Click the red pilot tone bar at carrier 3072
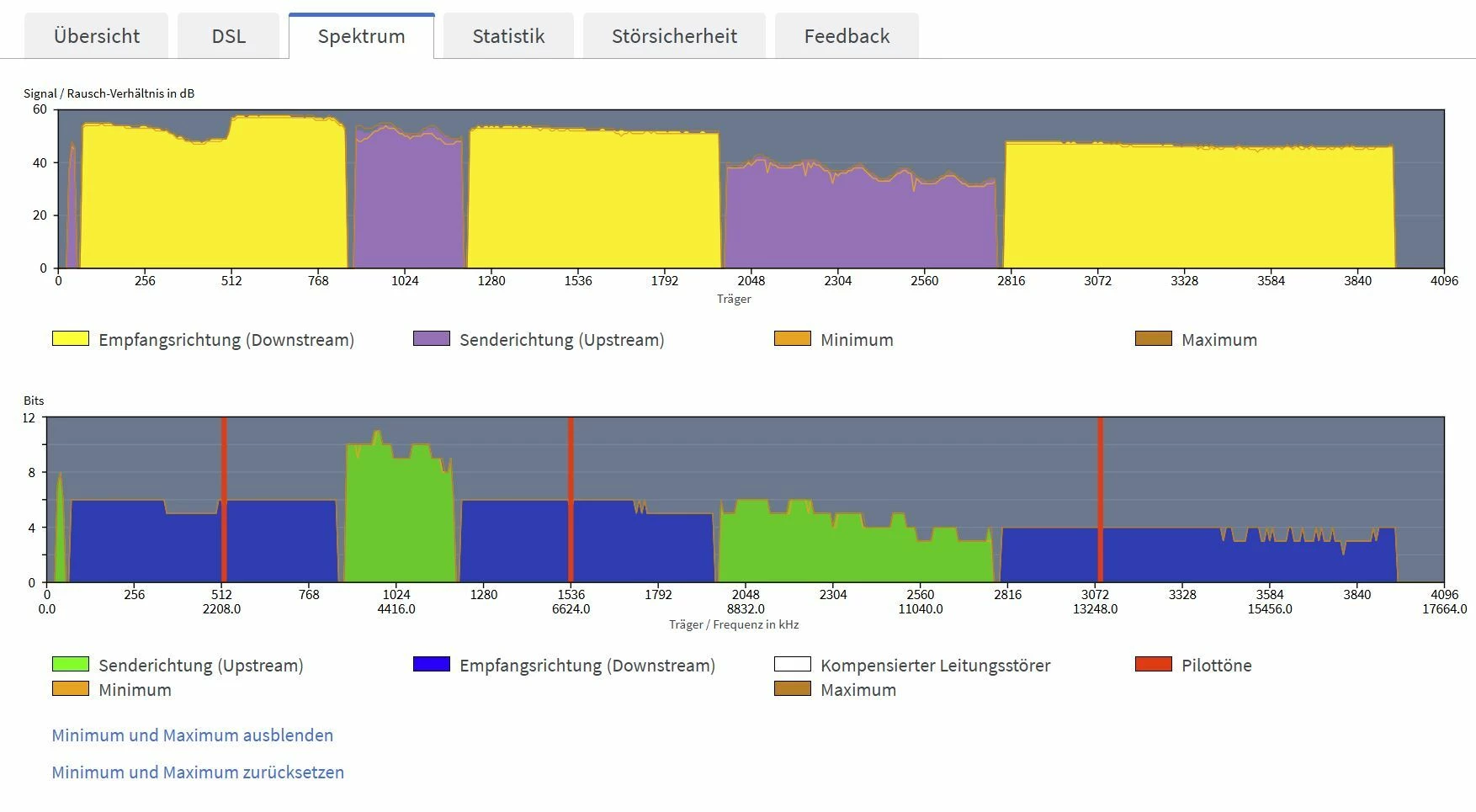Viewport: 1476px width, 812px height. coord(1100,500)
